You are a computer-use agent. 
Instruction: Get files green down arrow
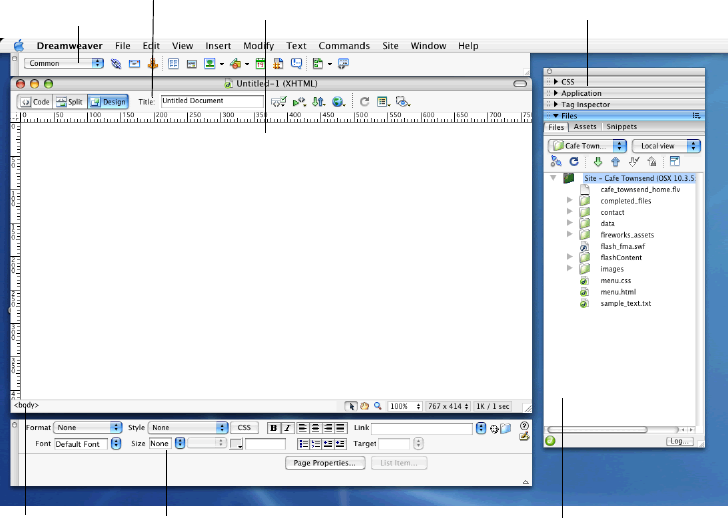point(598,162)
